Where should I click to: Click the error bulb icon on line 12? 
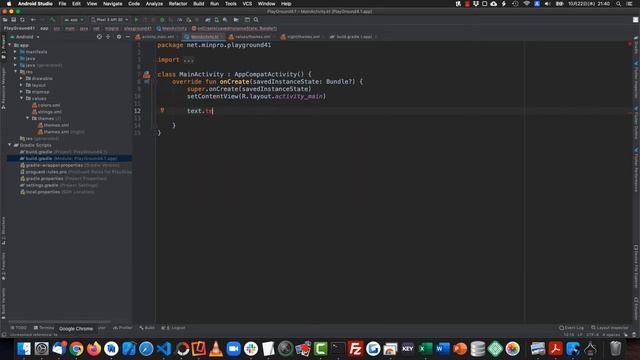[x=162, y=110]
